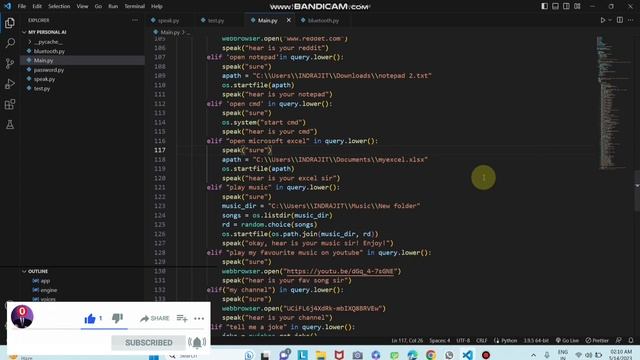Switch to the bluetooth.py editor tab
Viewport: 640px width, 360px height.
(323, 20)
